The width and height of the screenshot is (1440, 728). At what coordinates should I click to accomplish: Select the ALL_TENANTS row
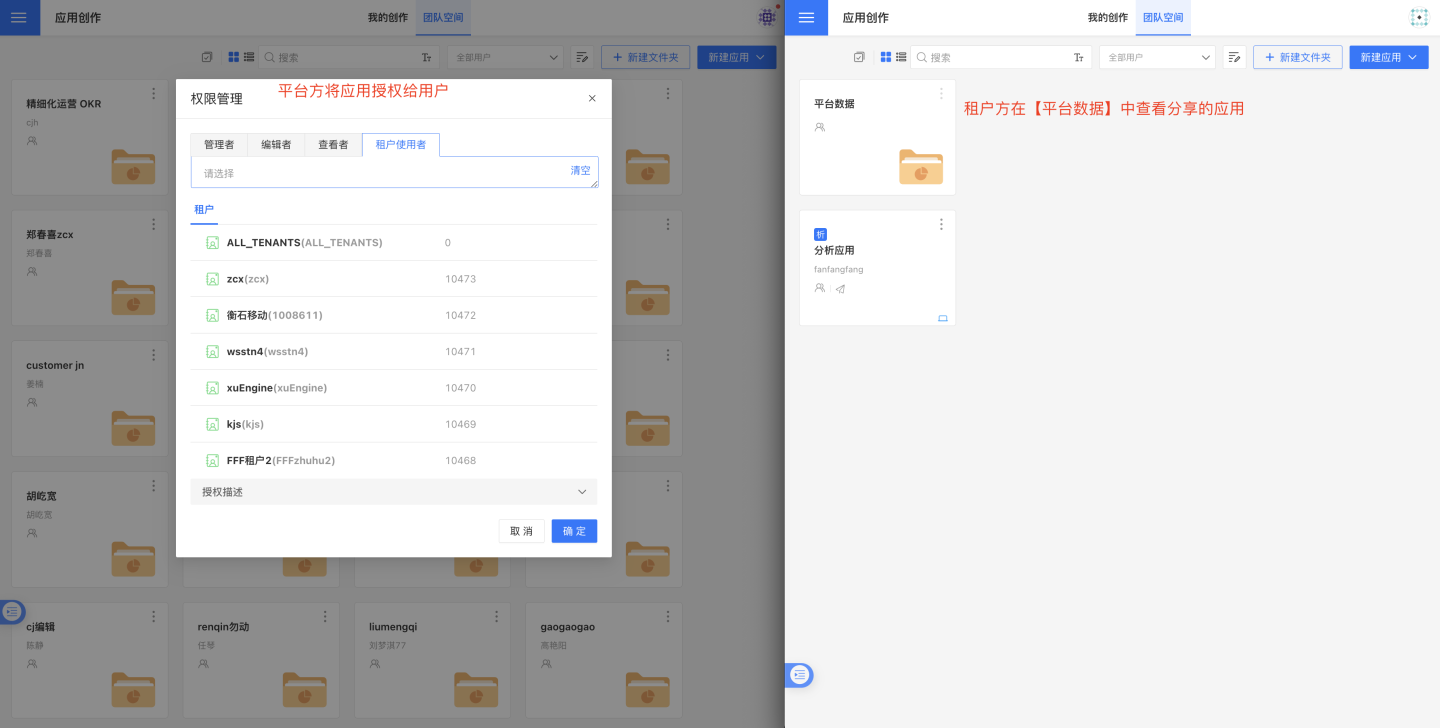tap(394, 243)
